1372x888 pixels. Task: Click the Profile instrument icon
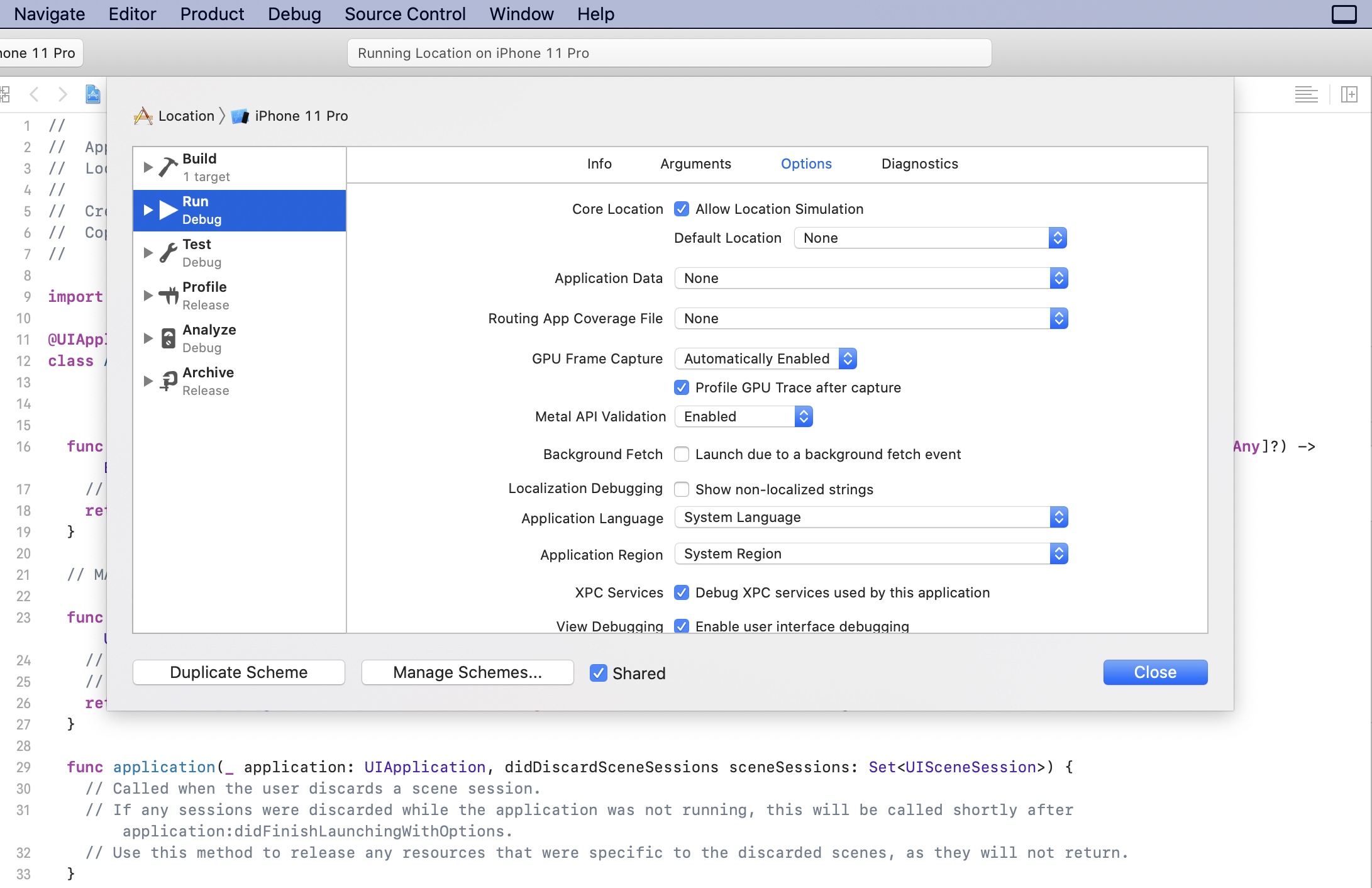pyautogui.click(x=169, y=295)
